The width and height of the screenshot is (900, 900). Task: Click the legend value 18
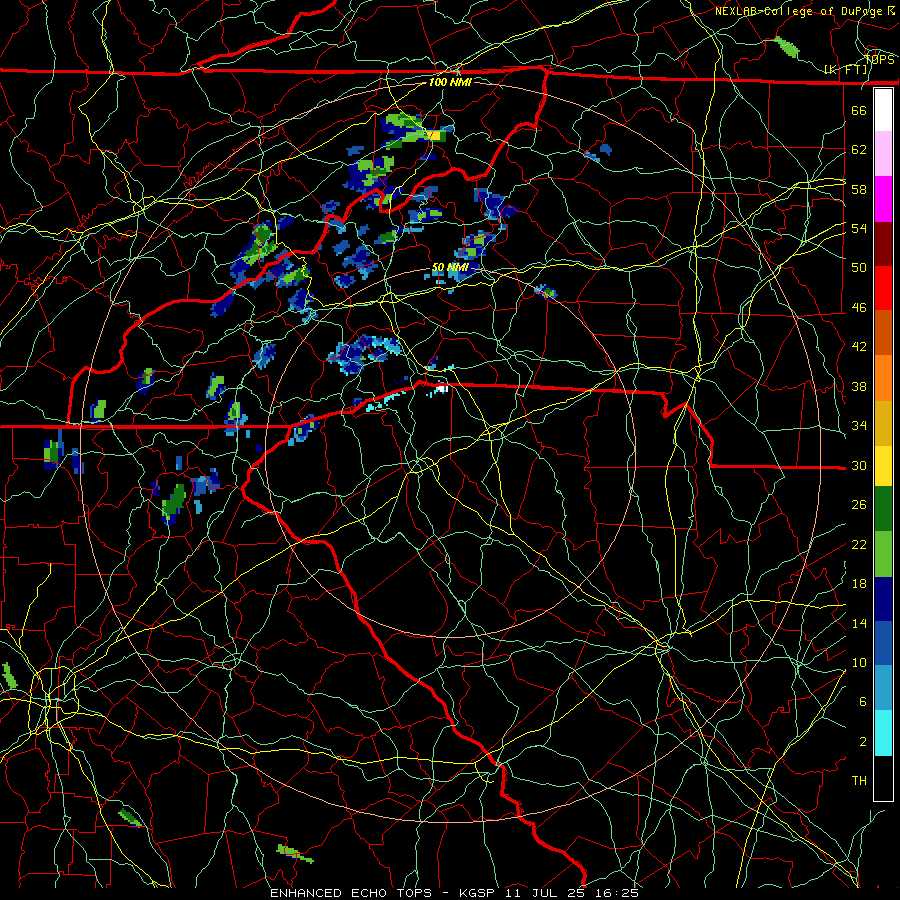[x=859, y=584]
